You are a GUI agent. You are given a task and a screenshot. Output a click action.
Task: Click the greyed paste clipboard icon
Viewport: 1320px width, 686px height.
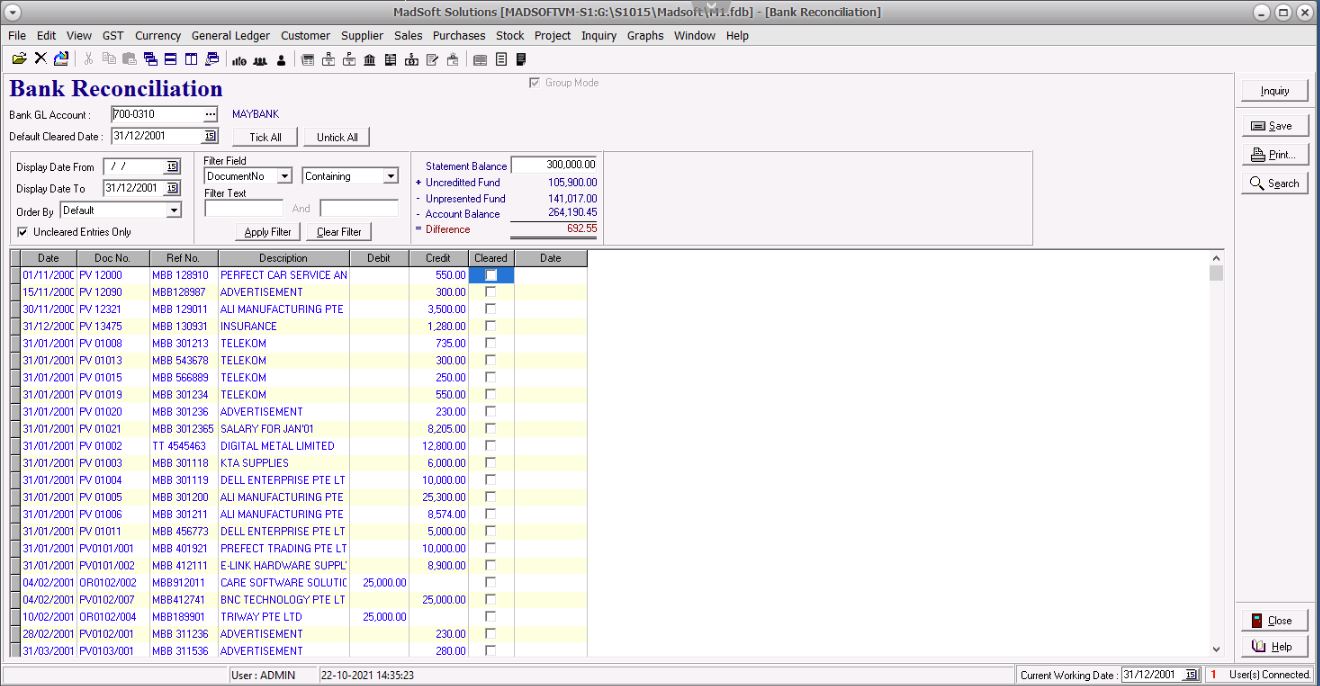(x=128, y=59)
